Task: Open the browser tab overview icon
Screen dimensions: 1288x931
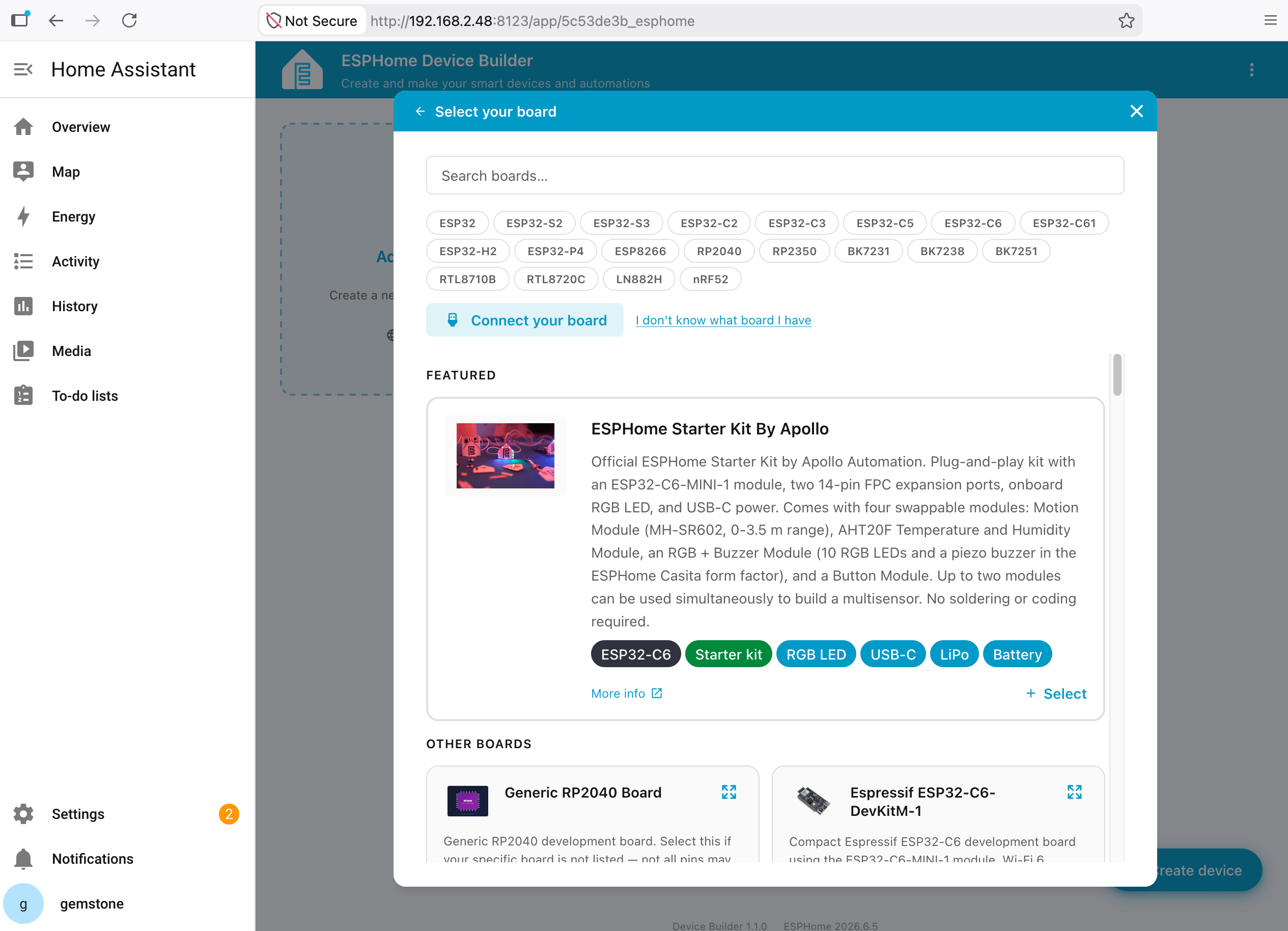Action: coord(20,20)
